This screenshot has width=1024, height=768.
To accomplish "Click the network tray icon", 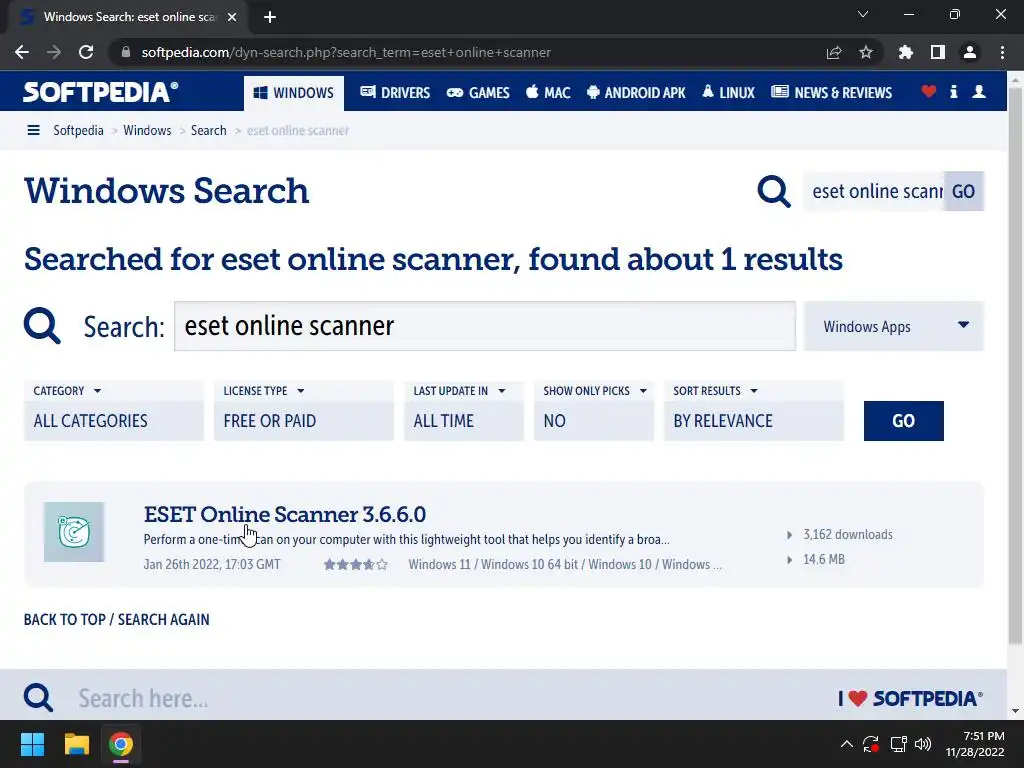I will [x=899, y=744].
